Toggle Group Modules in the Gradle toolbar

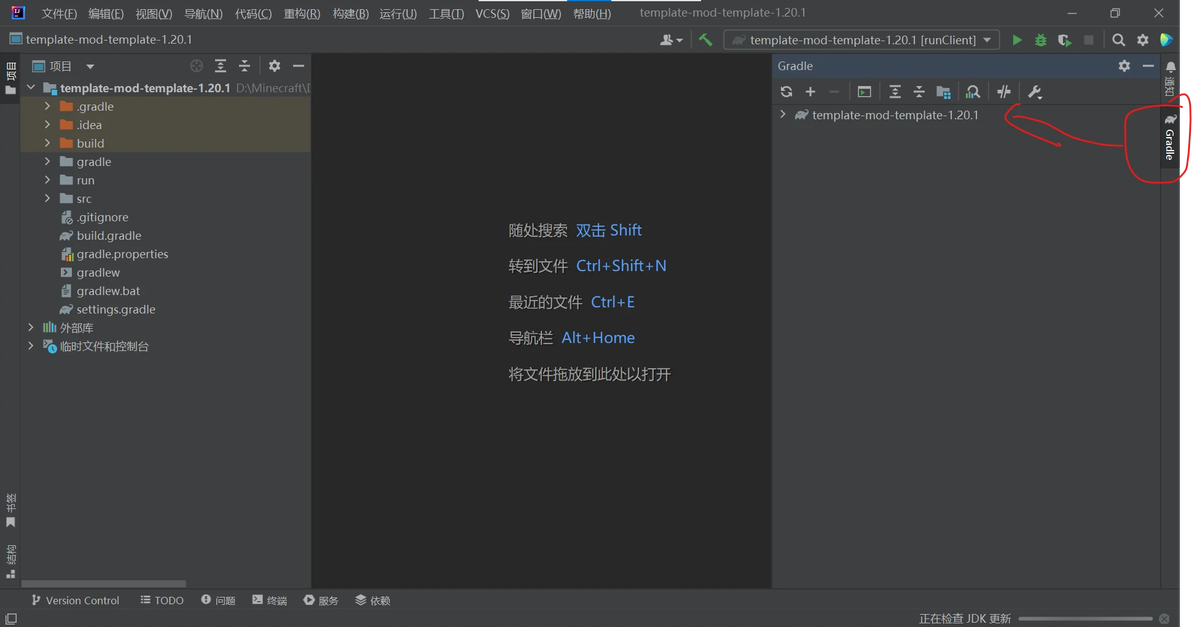coord(943,92)
